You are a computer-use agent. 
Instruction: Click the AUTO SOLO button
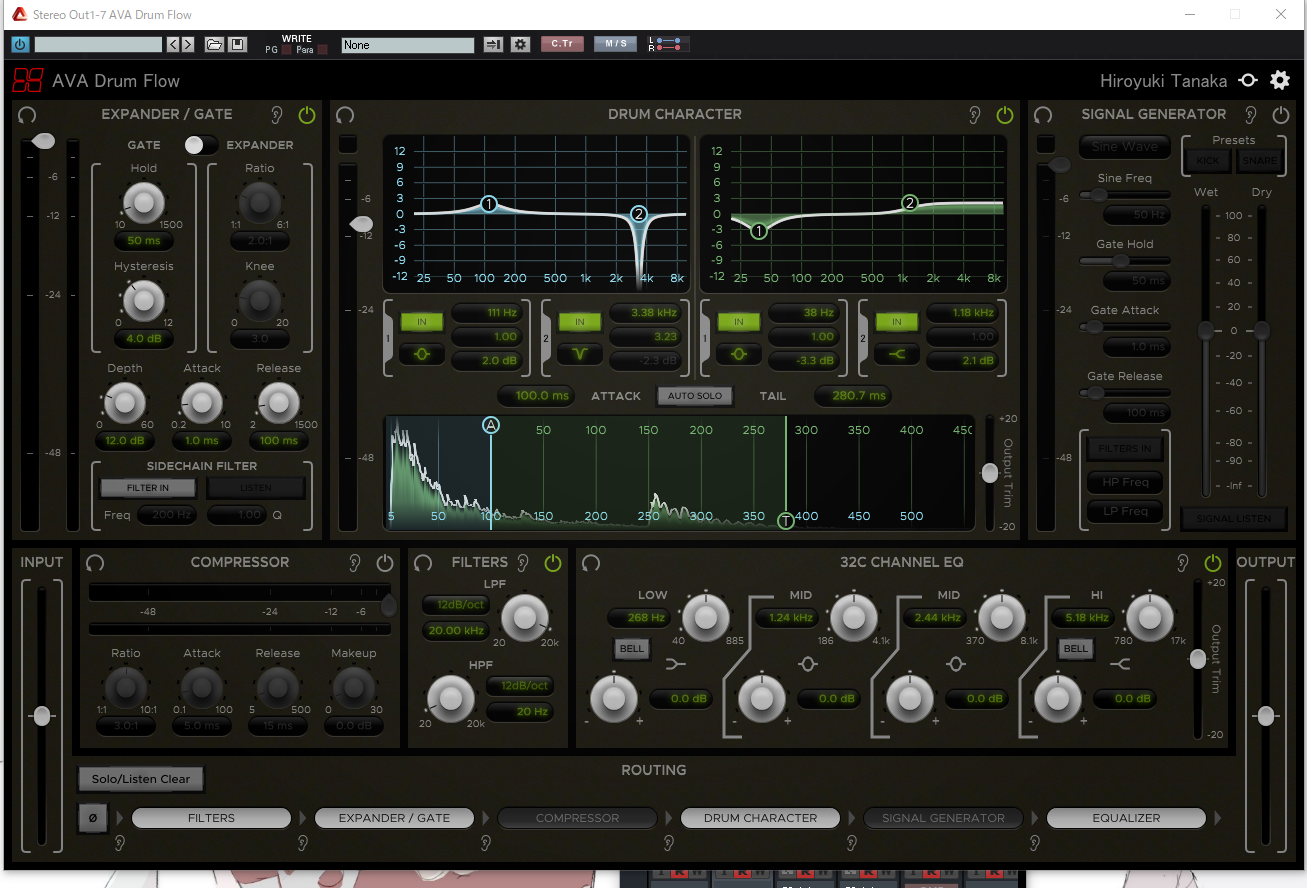[x=694, y=396]
